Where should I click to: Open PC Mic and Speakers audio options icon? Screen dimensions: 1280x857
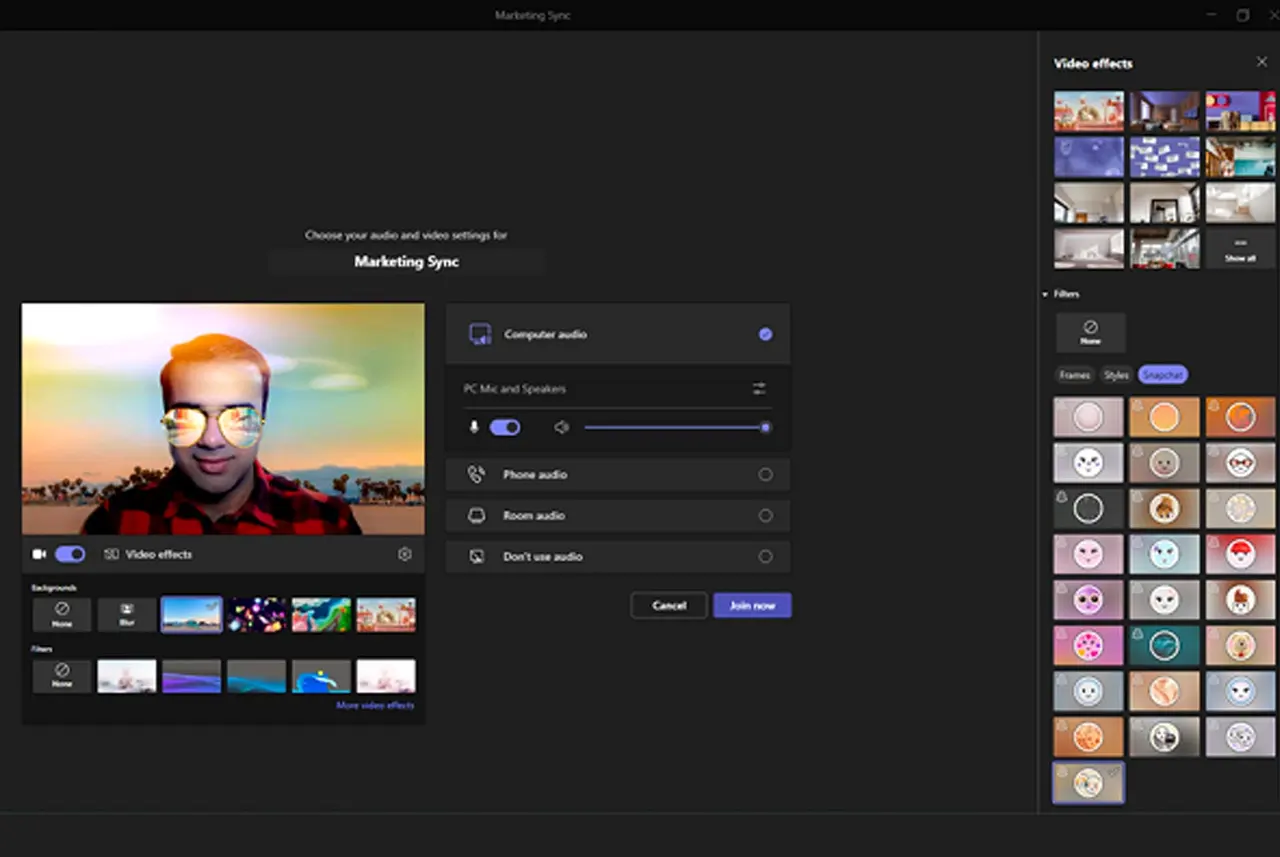(759, 388)
